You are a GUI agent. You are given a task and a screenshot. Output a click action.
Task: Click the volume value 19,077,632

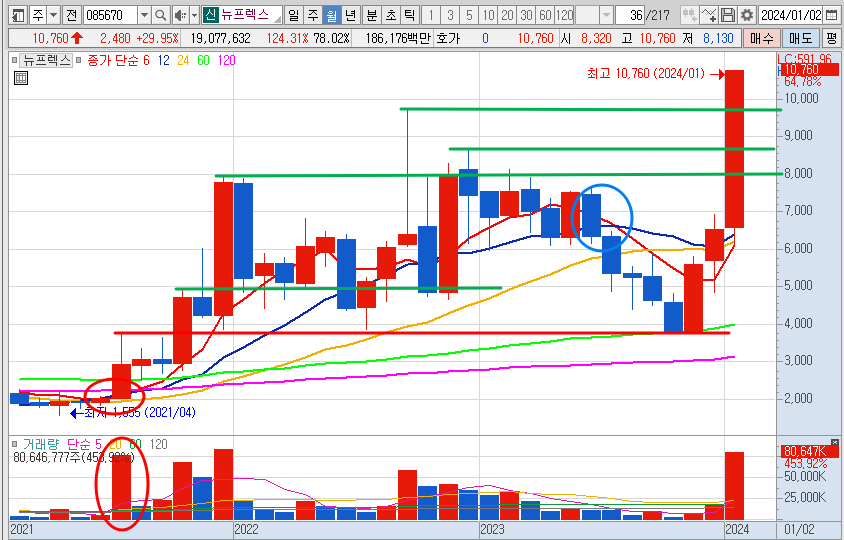click(x=221, y=38)
